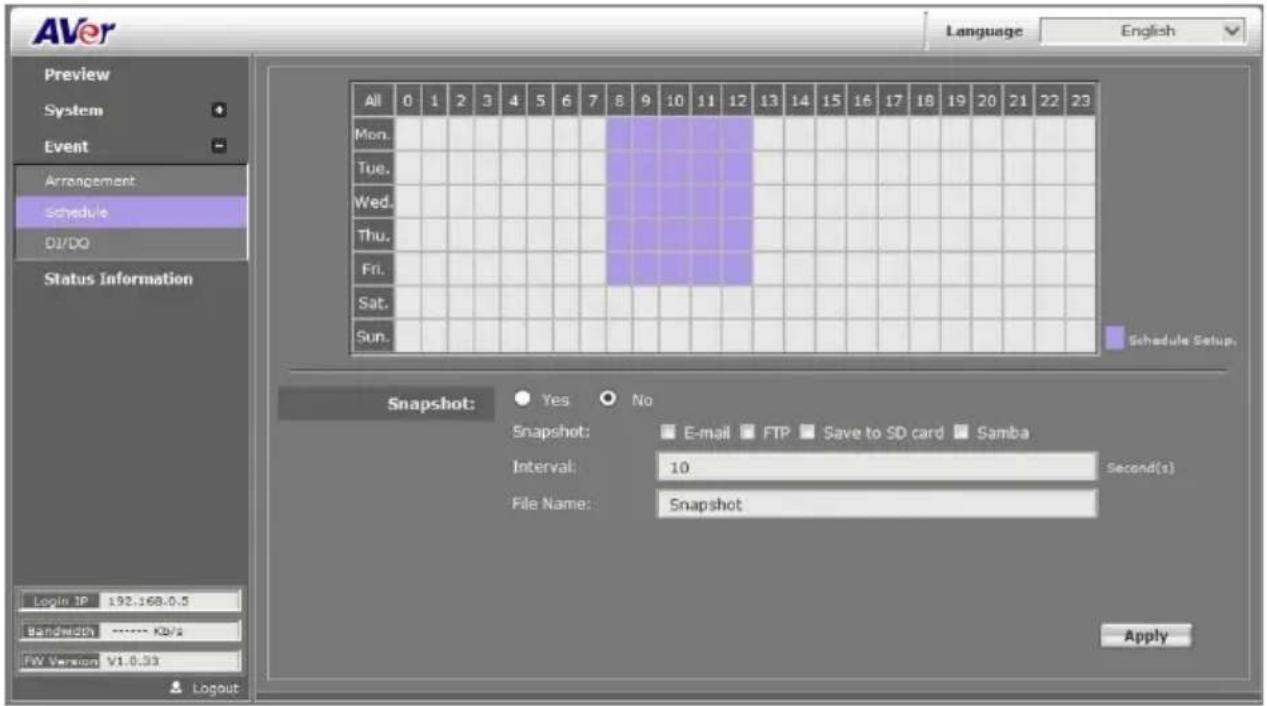1267x706 pixels.
Task: Select hour 12 column header
Action: (x=736, y=100)
